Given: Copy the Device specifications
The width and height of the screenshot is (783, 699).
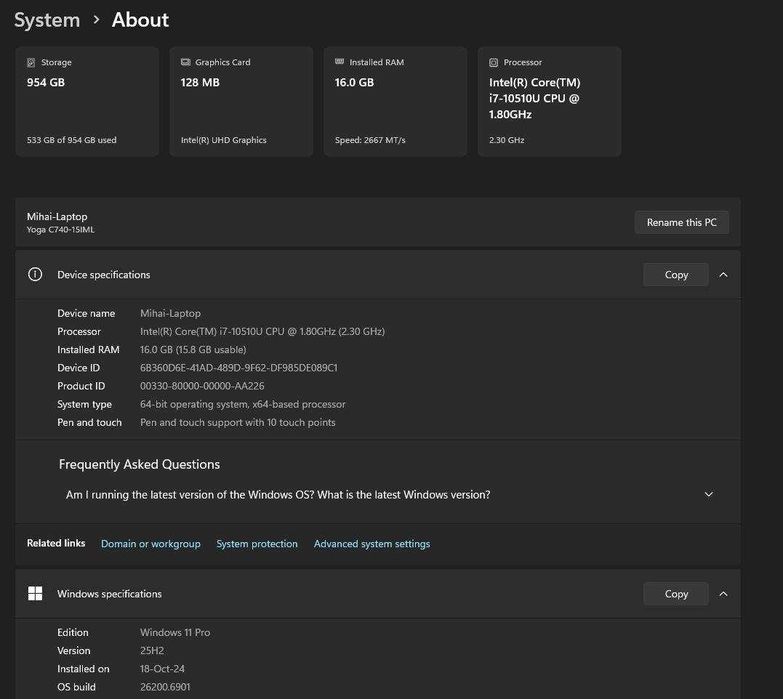Looking at the screenshot, I should pos(676,274).
